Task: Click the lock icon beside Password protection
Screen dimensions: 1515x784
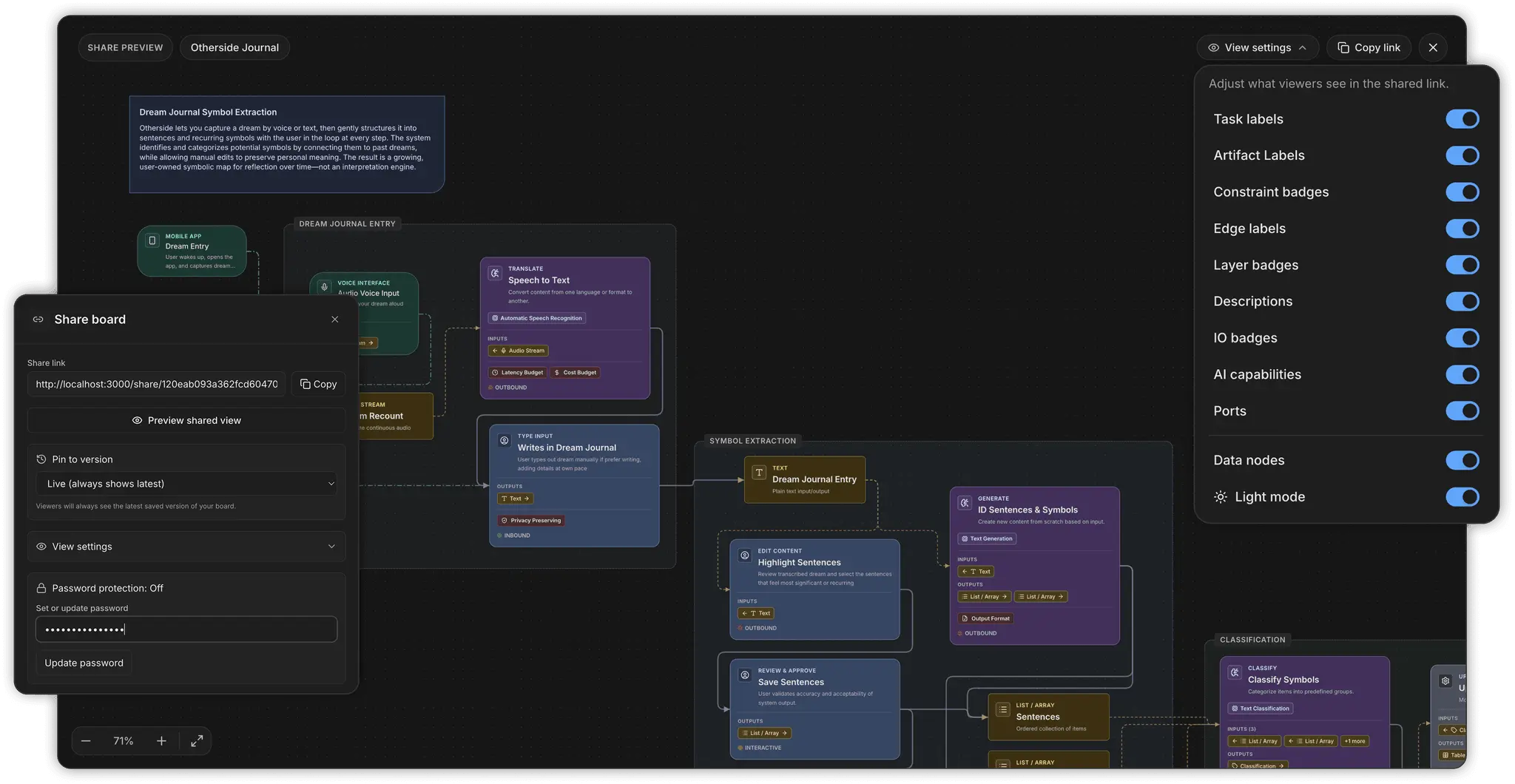Action: pos(41,588)
